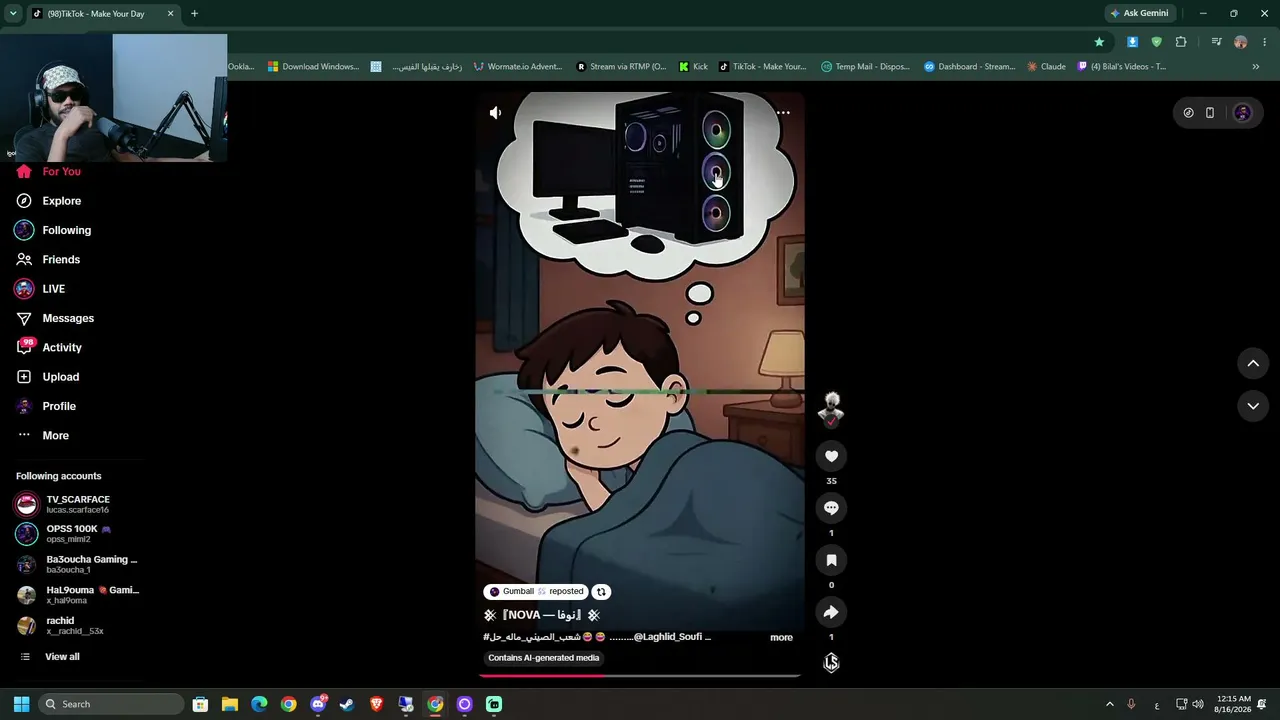Click the taskbar Search box
Viewport: 1280px width, 720px height.
tap(111, 704)
